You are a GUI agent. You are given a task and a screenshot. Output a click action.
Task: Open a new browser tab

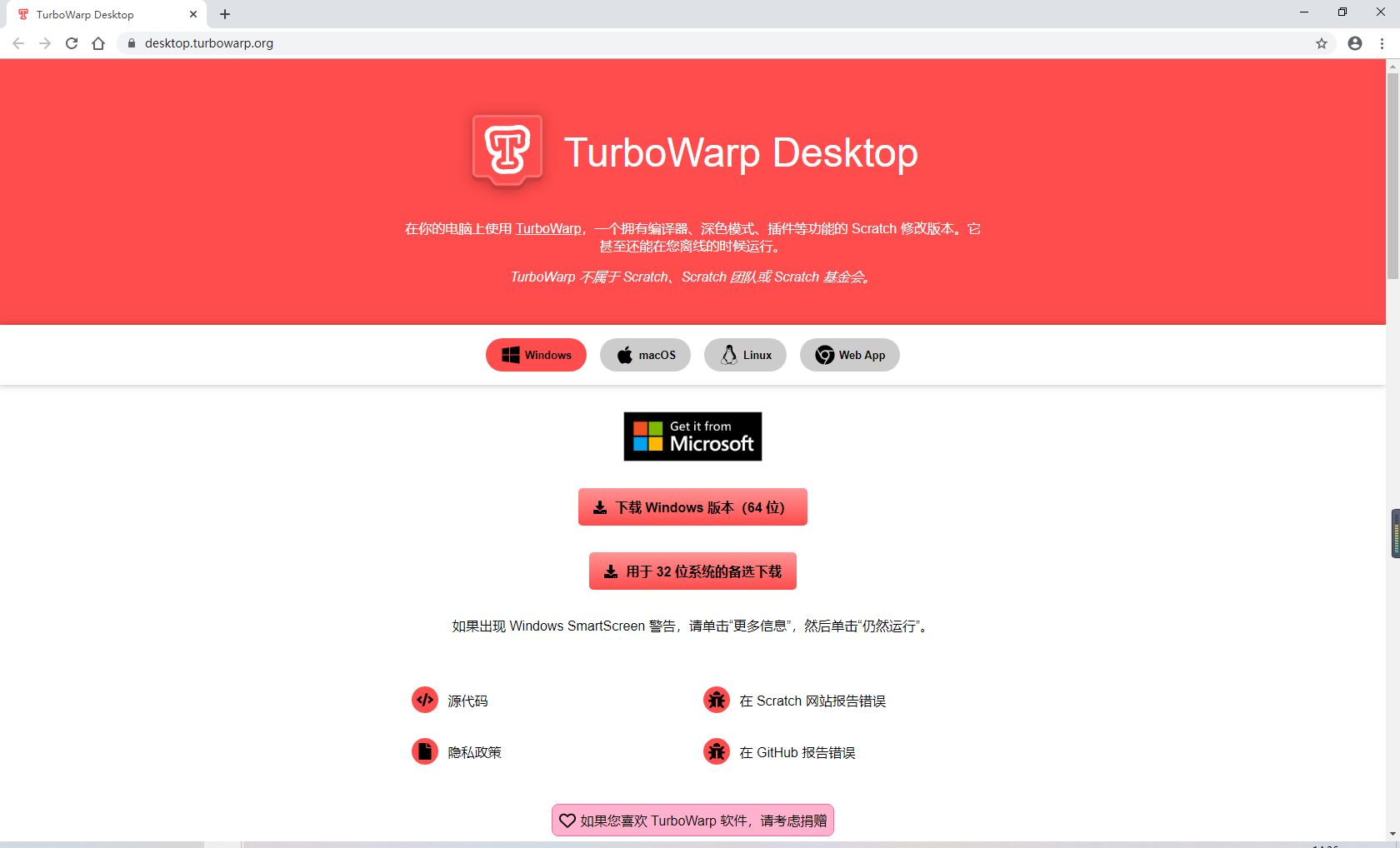click(x=225, y=14)
